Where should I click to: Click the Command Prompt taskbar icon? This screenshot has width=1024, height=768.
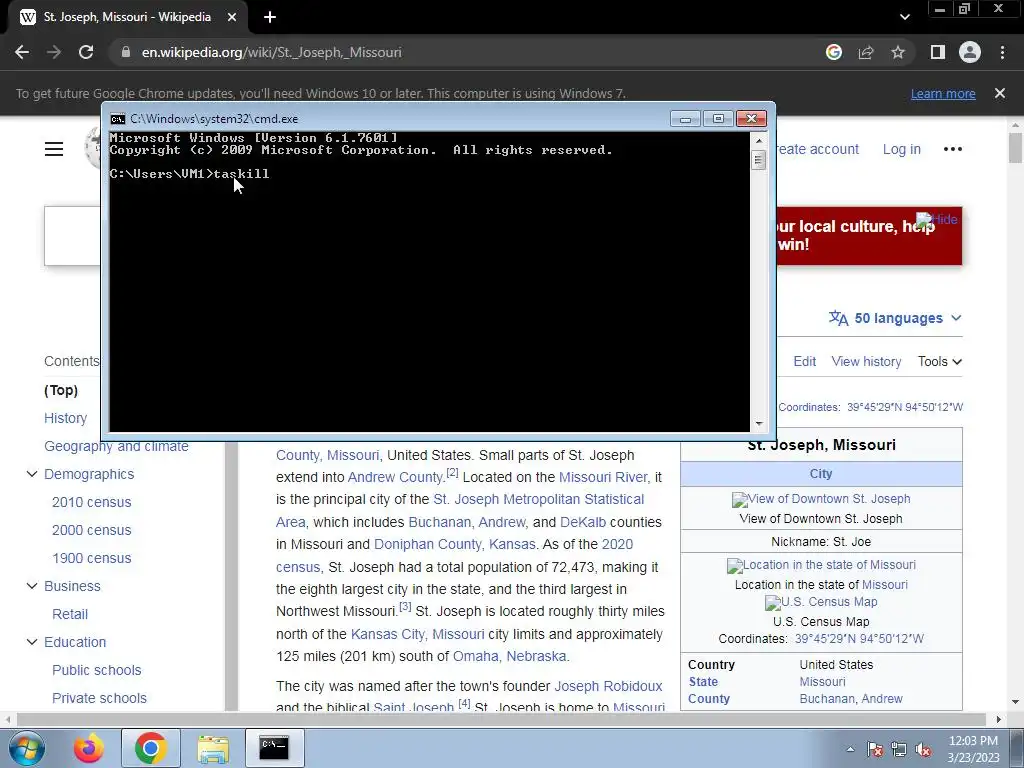tap(274, 748)
